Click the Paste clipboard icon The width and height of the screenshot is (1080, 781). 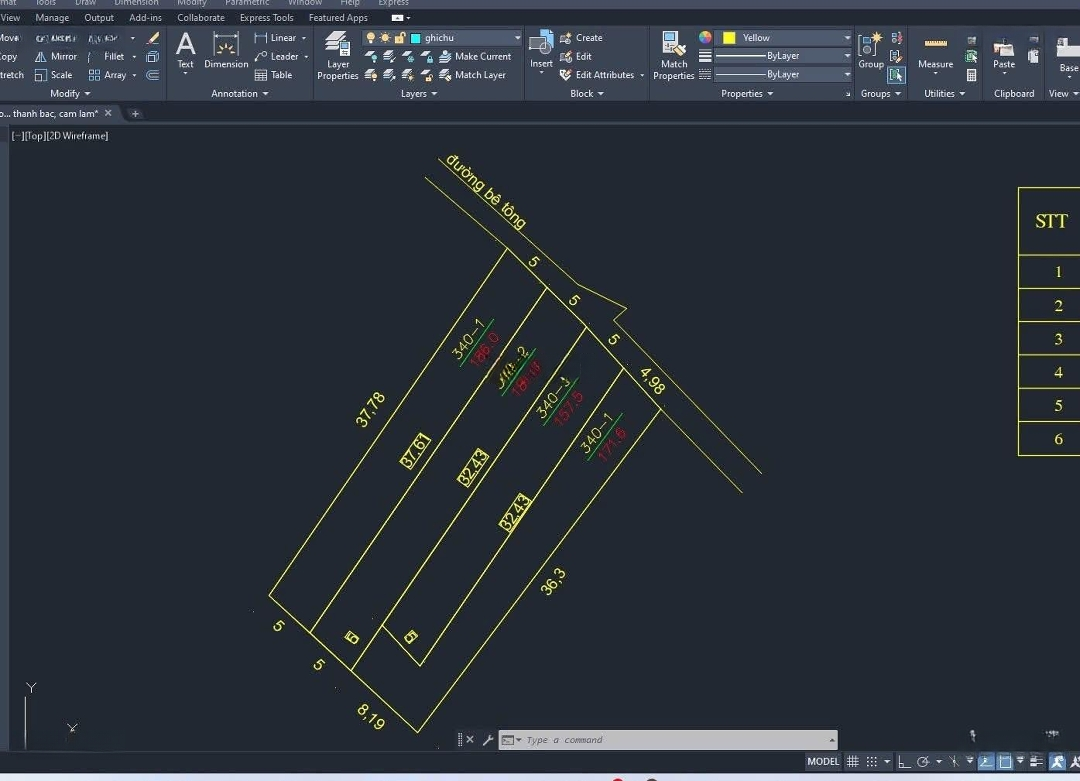click(1004, 54)
